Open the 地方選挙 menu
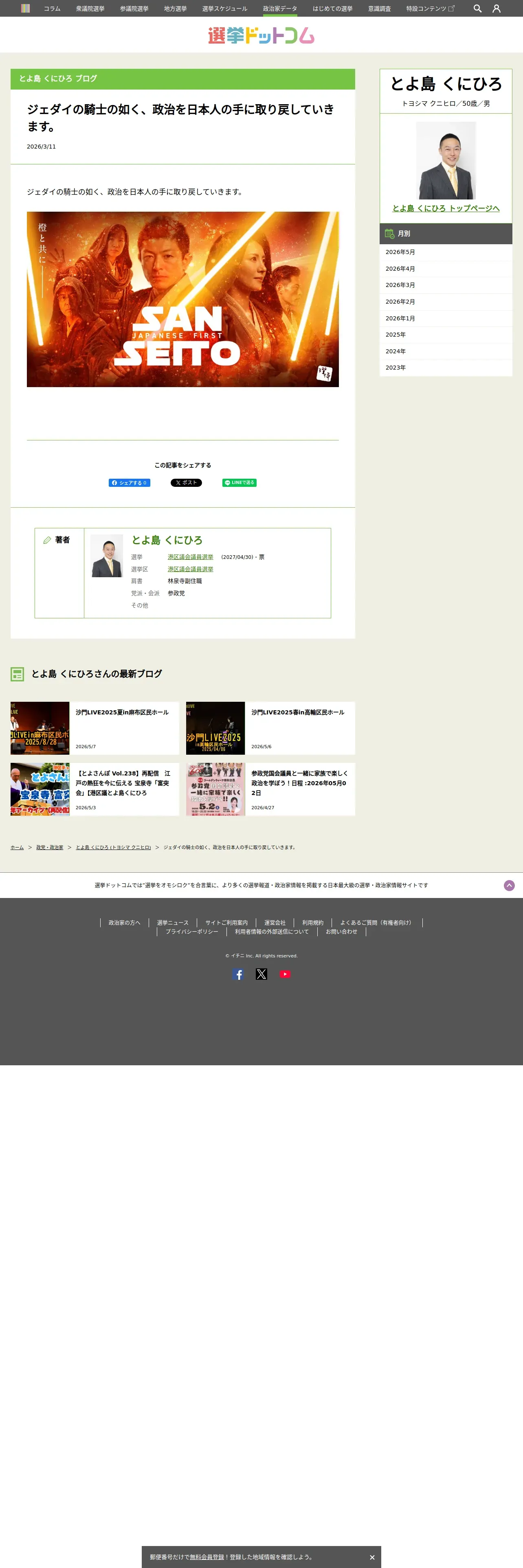 [x=175, y=9]
